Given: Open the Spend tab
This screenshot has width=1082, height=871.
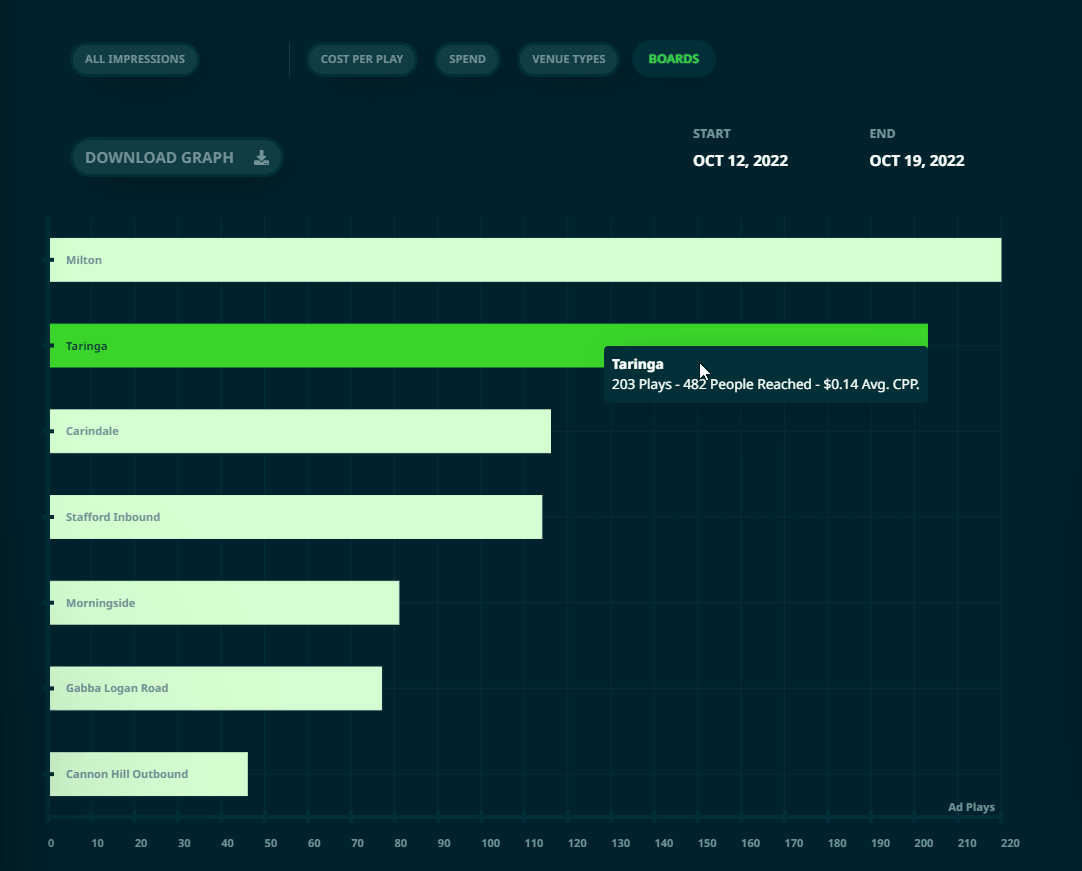Looking at the screenshot, I should click(x=467, y=59).
